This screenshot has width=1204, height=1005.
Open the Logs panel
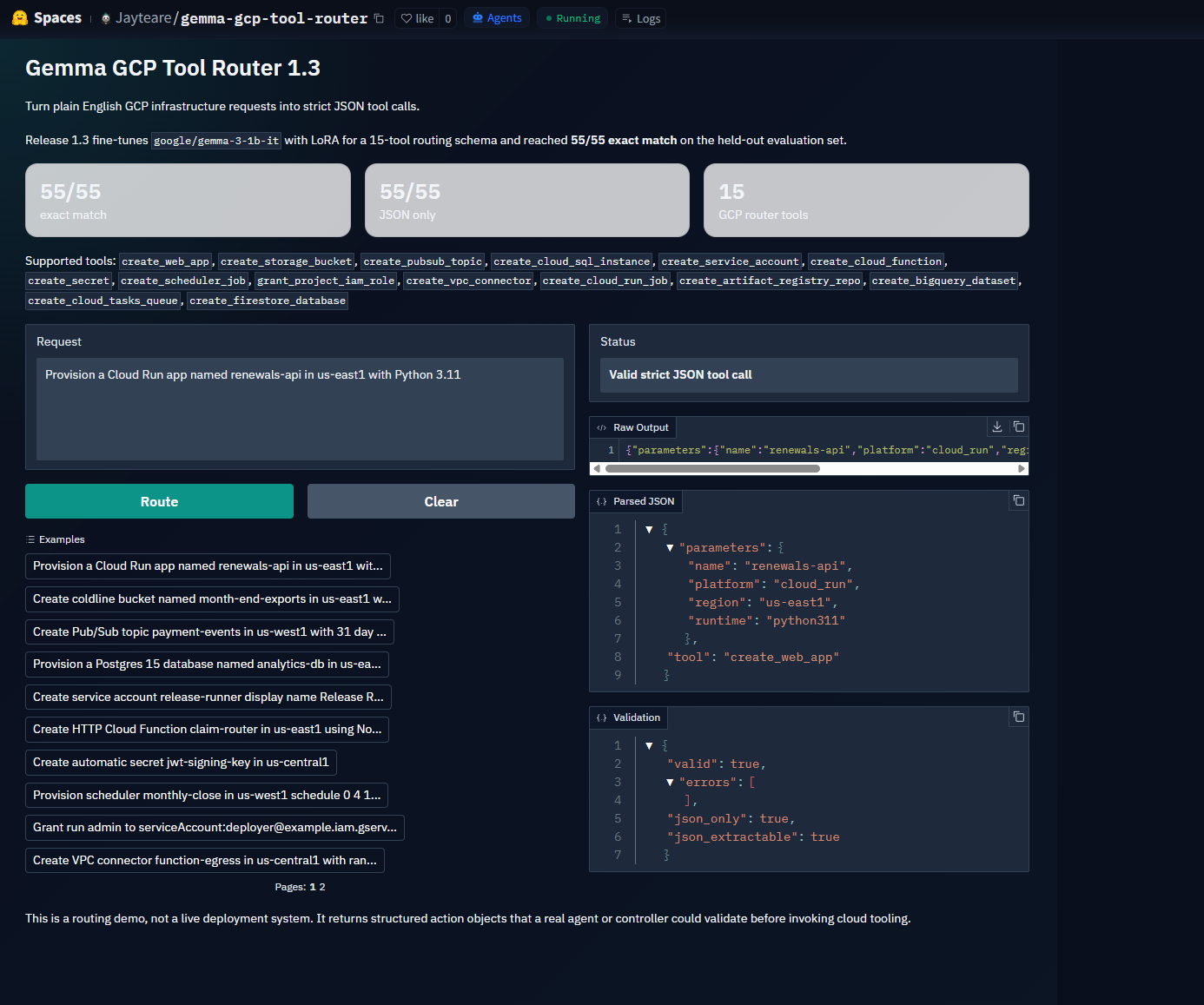click(641, 18)
